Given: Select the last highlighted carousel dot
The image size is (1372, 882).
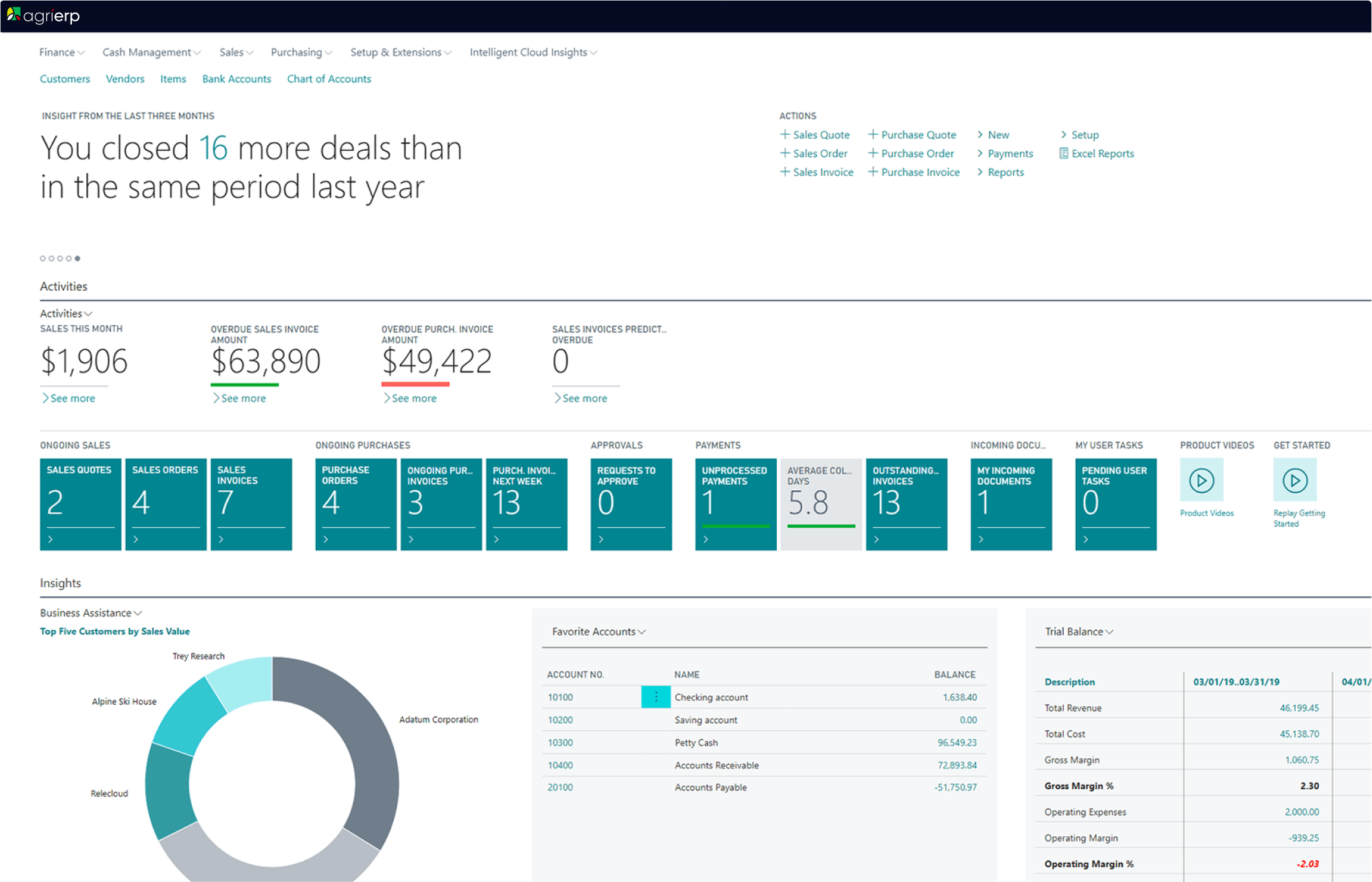Looking at the screenshot, I should click(77, 259).
